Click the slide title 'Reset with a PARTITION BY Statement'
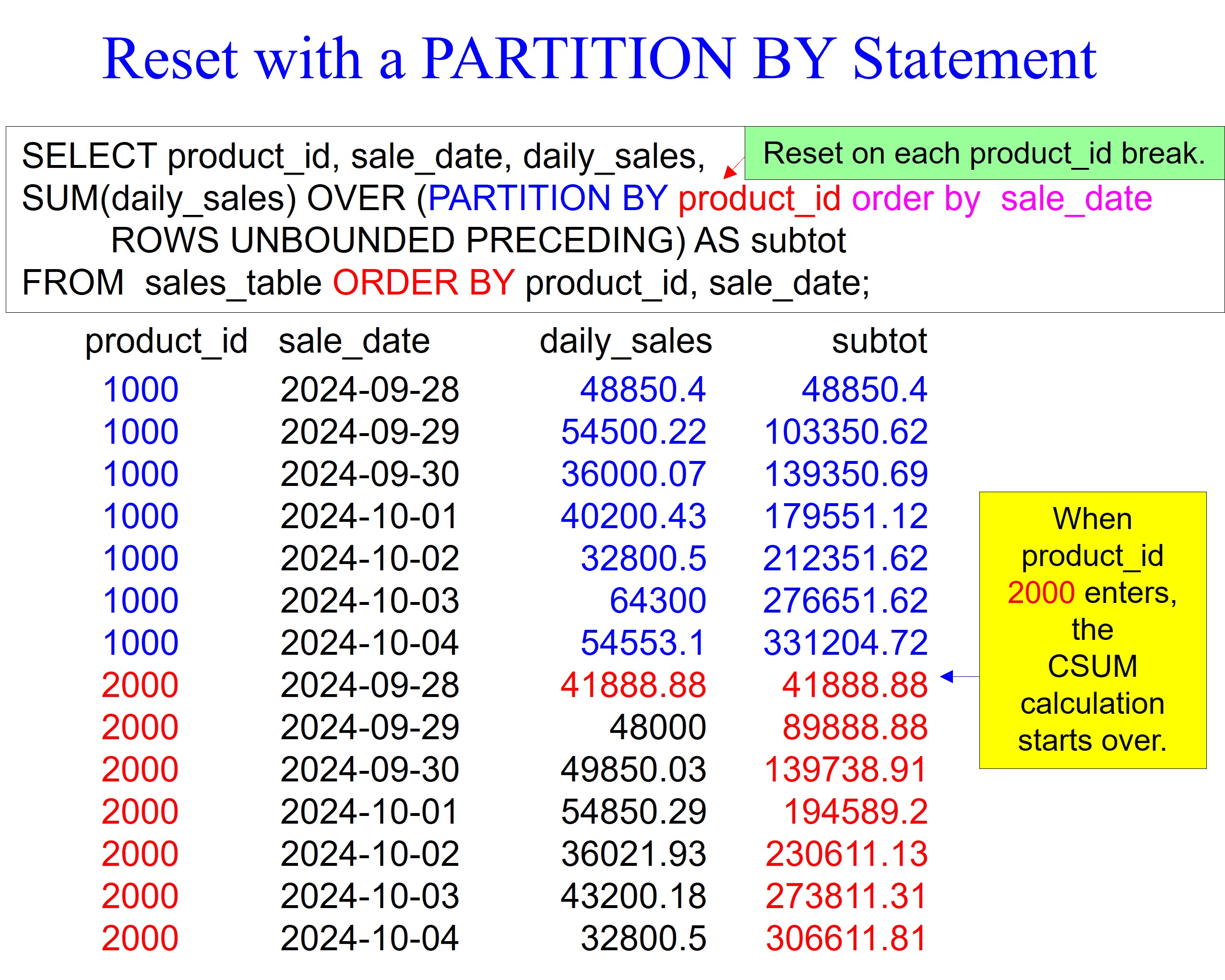Image resolution: width=1225 pixels, height=980 pixels. click(599, 59)
